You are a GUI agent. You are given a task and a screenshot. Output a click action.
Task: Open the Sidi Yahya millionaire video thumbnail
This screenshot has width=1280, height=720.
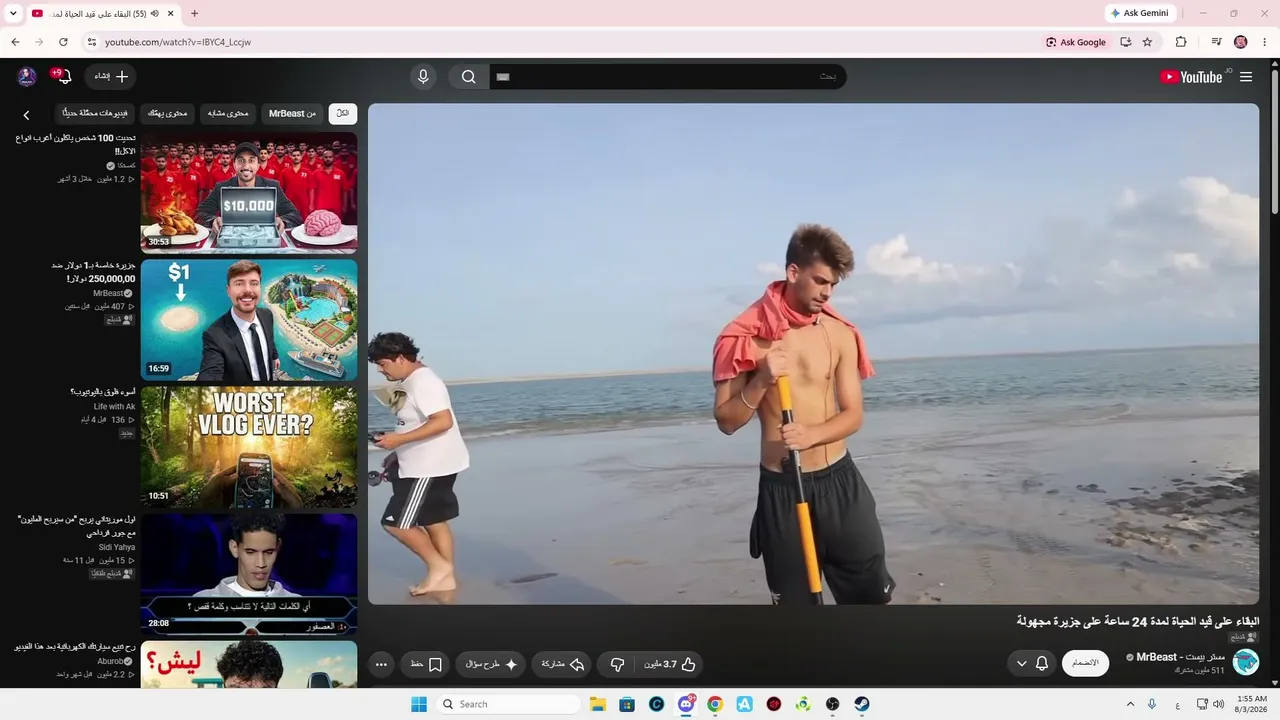pyautogui.click(x=249, y=574)
